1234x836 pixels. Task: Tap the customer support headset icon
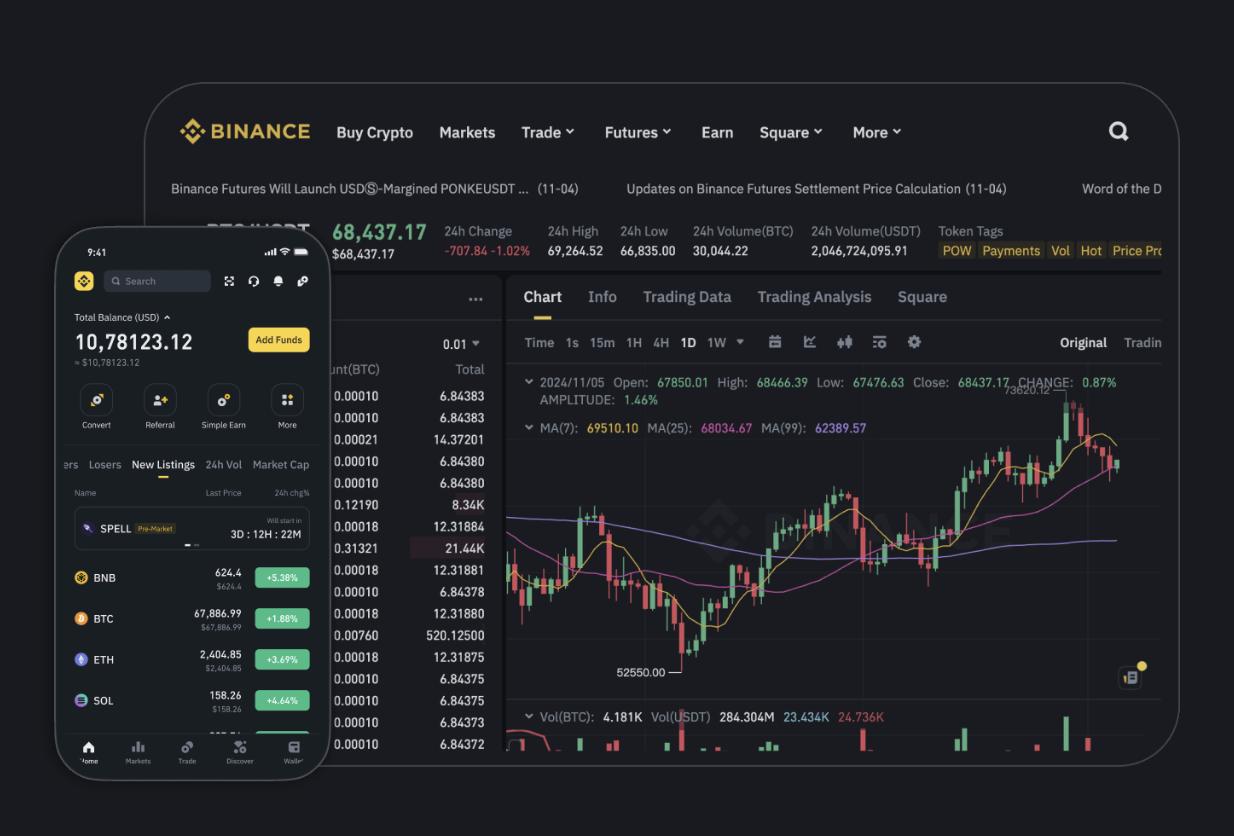pyautogui.click(x=254, y=282)
